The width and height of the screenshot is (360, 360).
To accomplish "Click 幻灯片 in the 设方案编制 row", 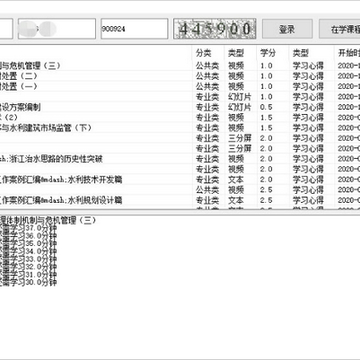I will tap(240, 107).
